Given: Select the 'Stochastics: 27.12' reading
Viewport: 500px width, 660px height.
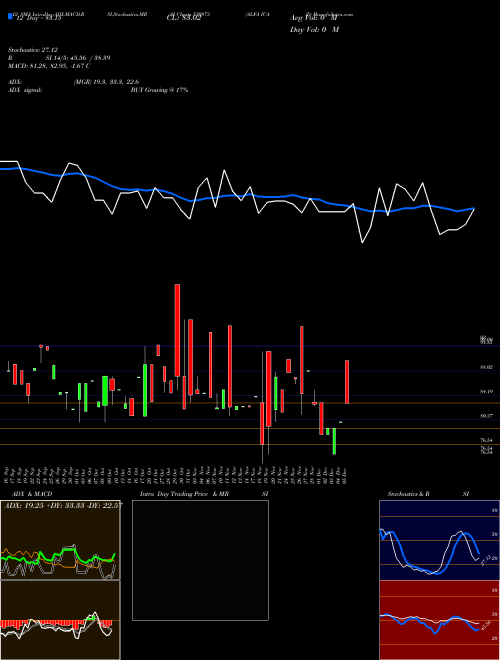Looking at the screenshot, I should (33, 50).
